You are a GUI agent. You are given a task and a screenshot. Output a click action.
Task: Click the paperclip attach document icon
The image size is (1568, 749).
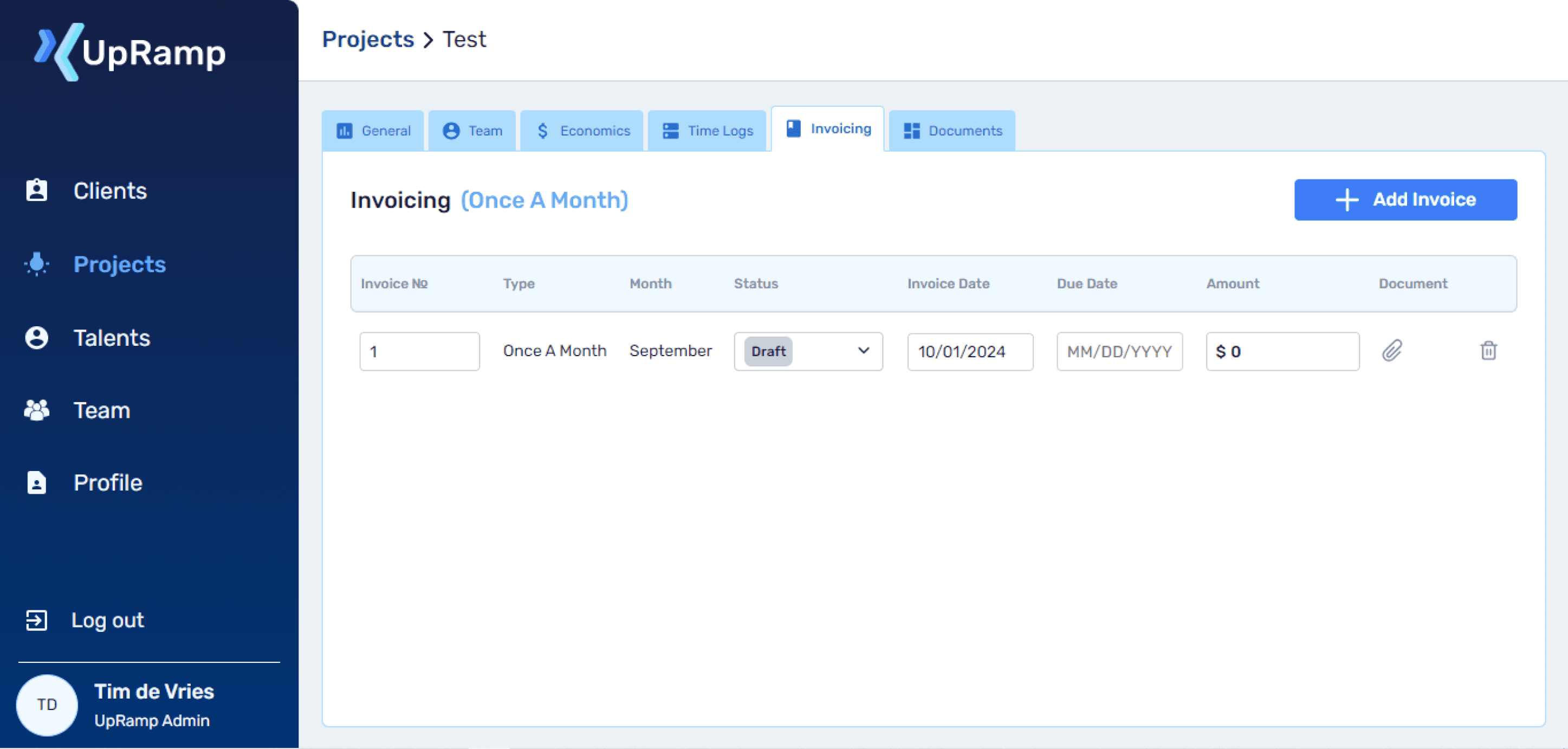1391,351
